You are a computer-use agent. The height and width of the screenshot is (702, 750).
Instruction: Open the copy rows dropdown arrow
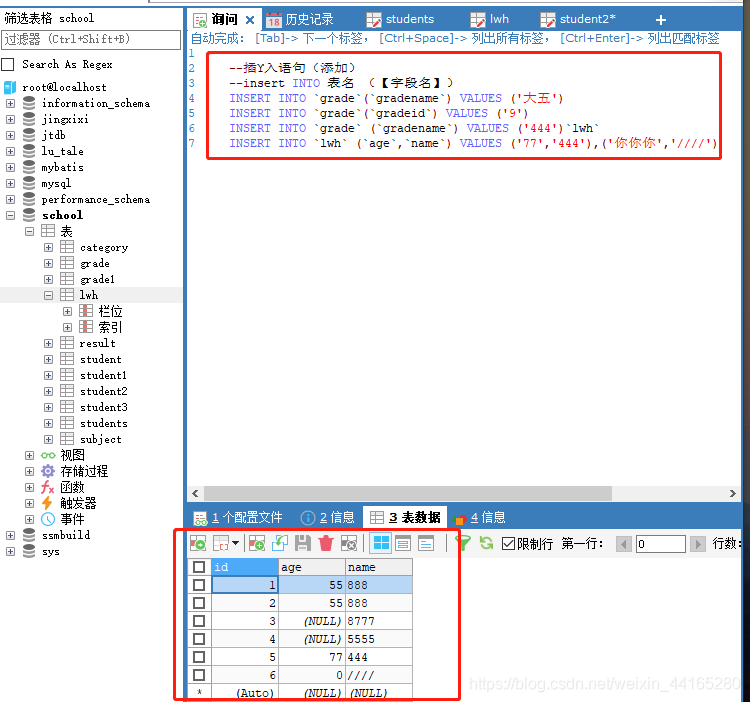(235, 543)
